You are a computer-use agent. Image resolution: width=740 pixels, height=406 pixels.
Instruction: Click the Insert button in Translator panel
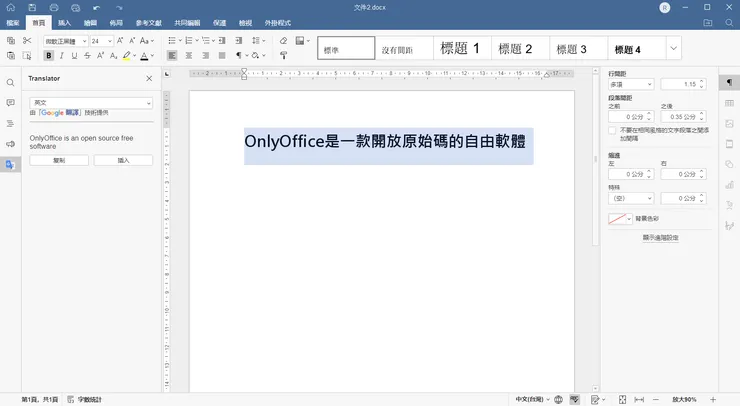click(x=123, y=161)
